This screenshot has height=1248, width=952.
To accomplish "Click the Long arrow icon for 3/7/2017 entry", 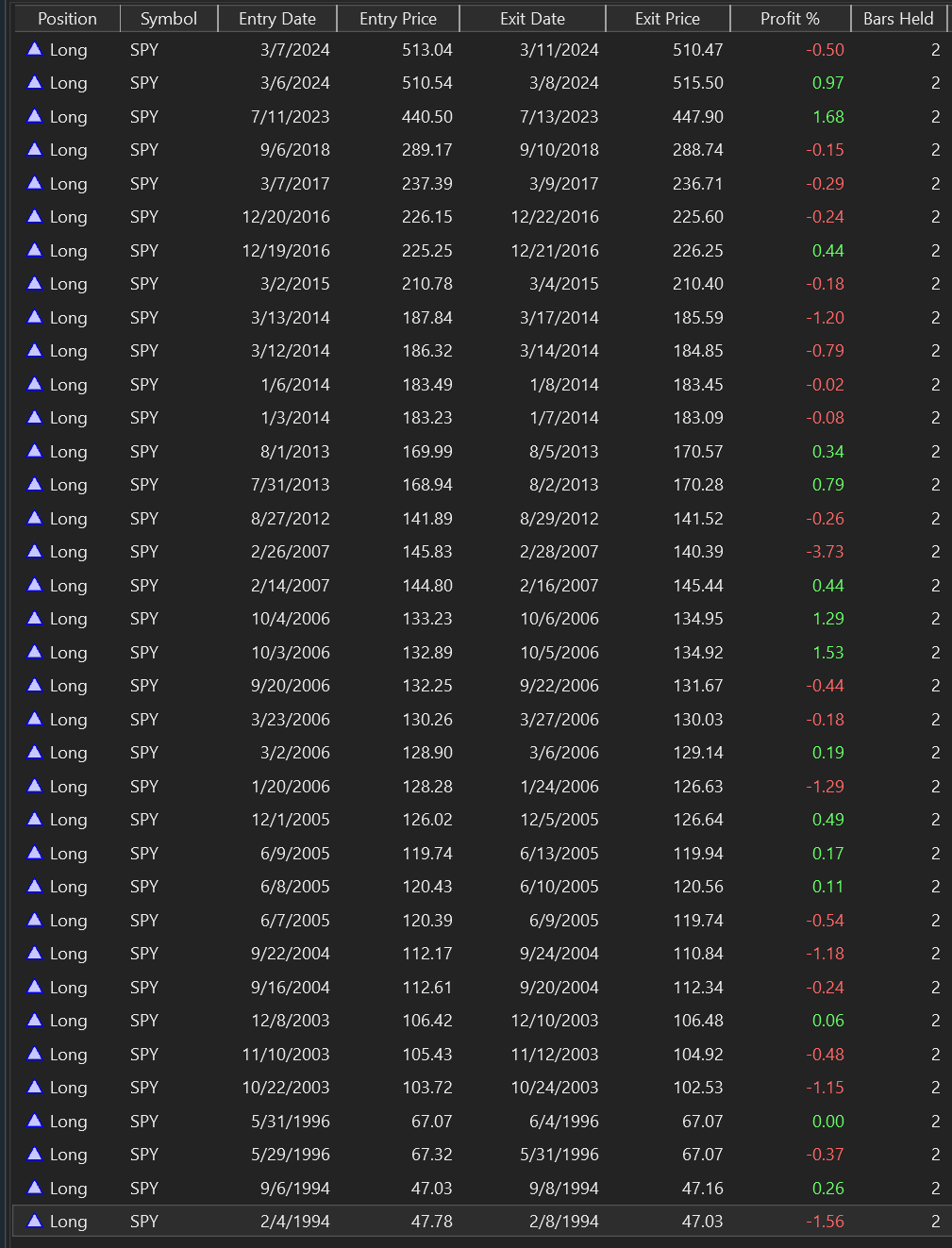I will [35, 183].
